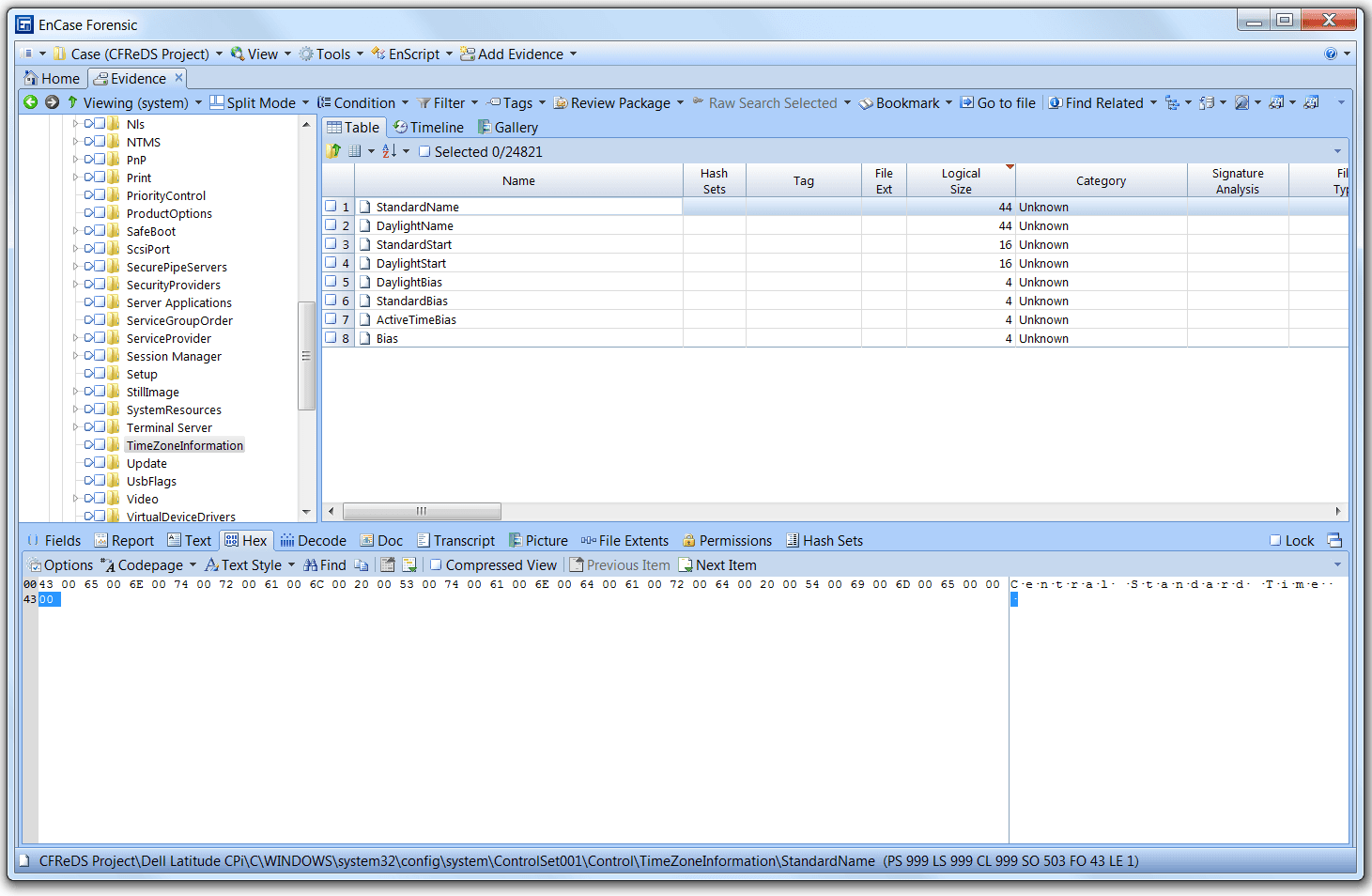Open the Filter dropdown
The height and width of the screenshot is (896, 1372).
point(447,103)
